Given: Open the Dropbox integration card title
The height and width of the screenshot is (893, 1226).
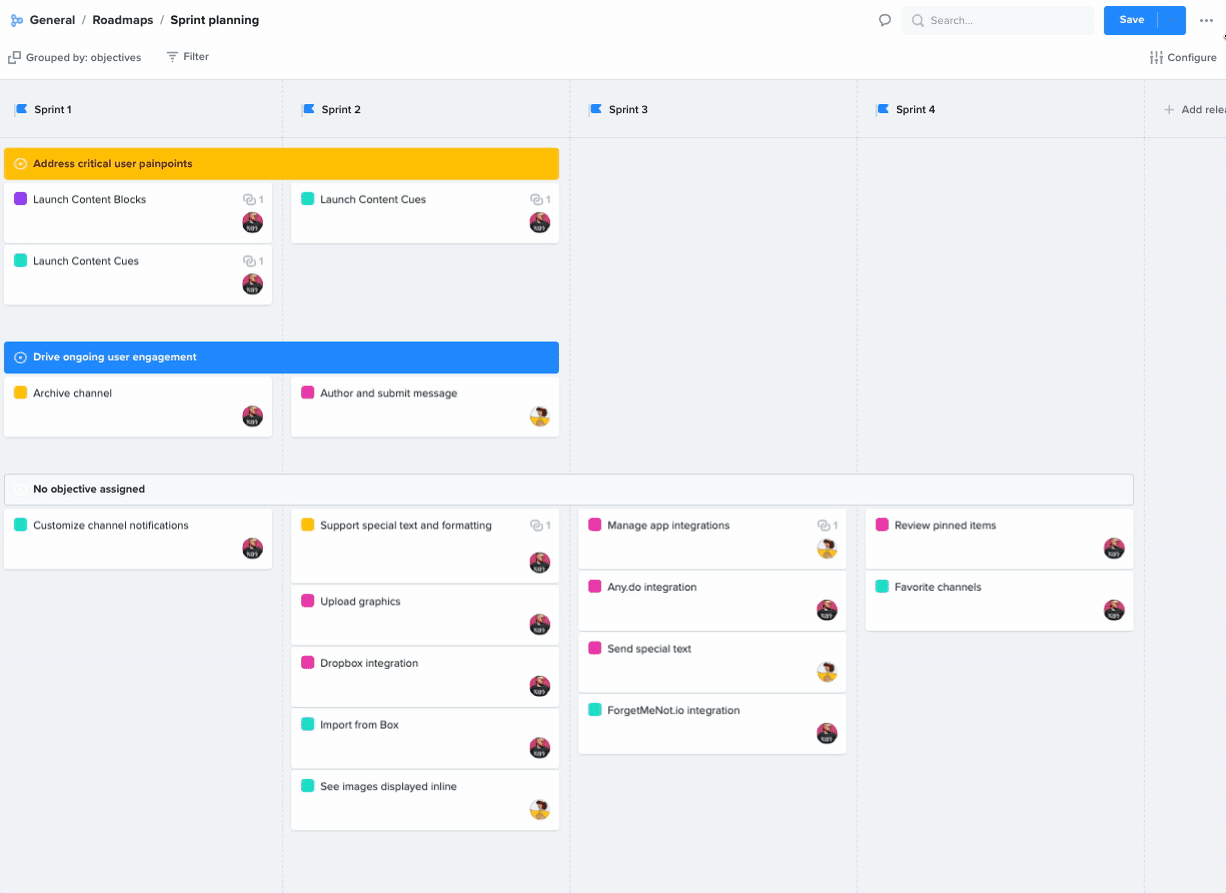Looking at the screenshot, I should [369, 664].
